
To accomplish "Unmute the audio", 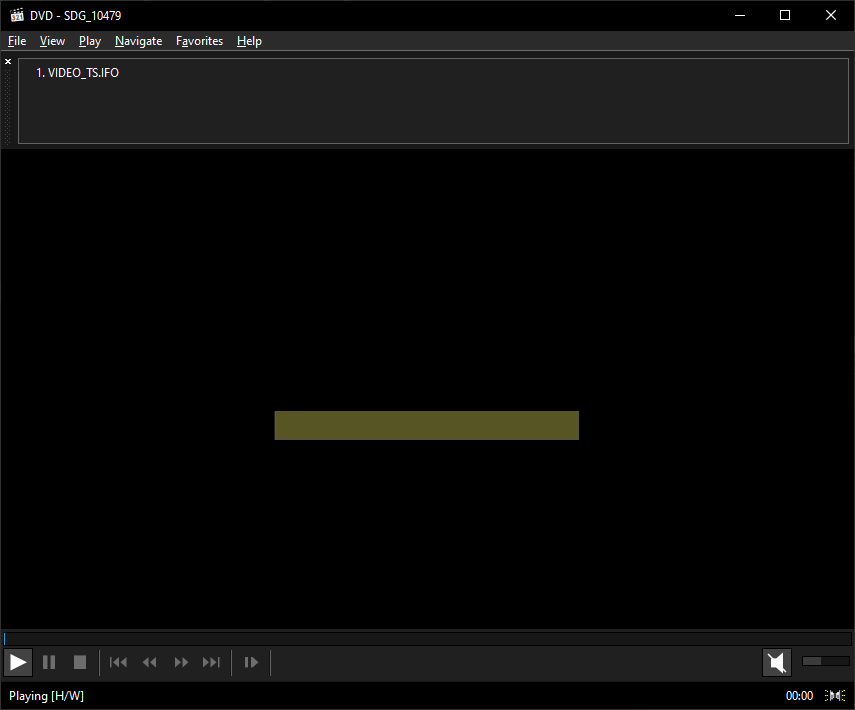I will click(x=776, y=662).
